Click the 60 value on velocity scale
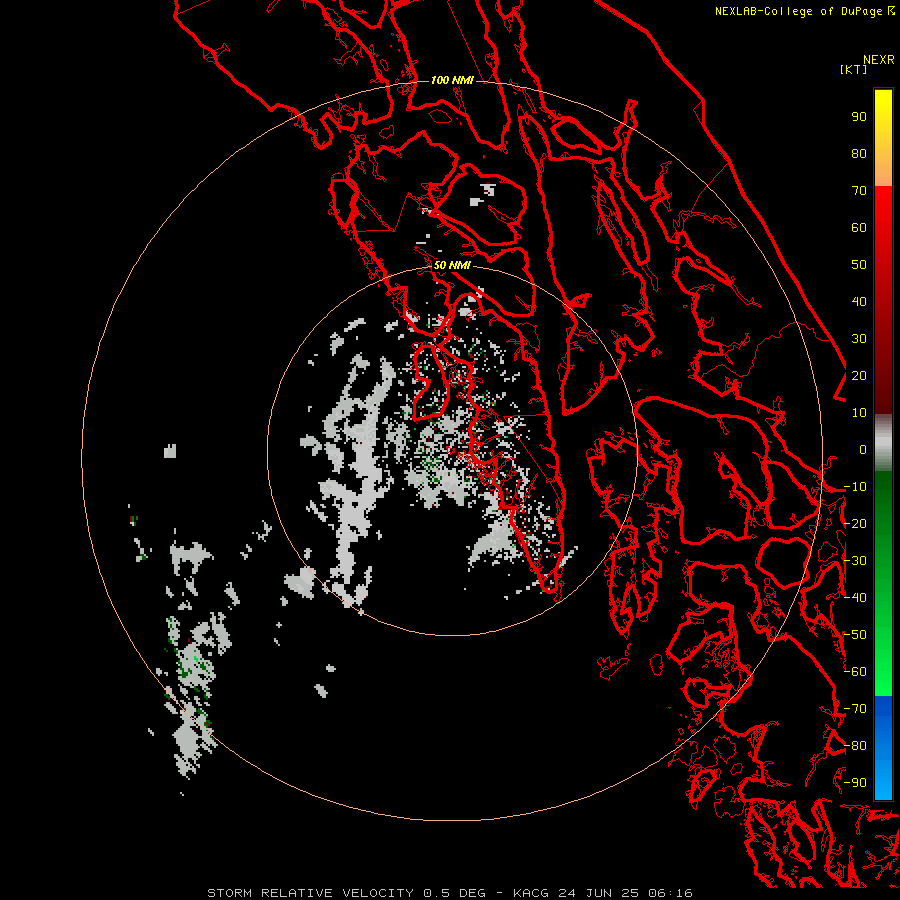The height and width of the screenshot is (900, 900). [859, 227]
